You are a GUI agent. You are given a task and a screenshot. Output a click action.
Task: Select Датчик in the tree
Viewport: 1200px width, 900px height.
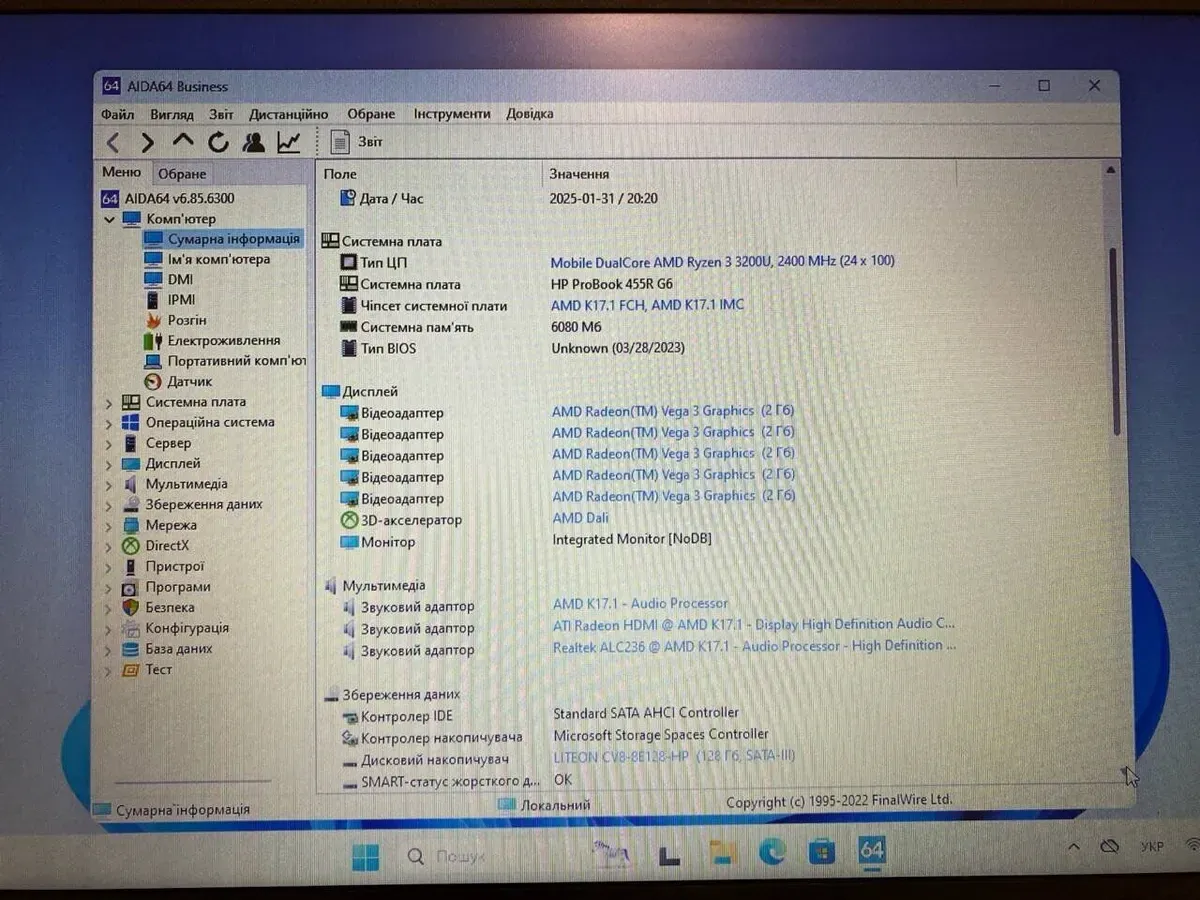coord(189,381)
